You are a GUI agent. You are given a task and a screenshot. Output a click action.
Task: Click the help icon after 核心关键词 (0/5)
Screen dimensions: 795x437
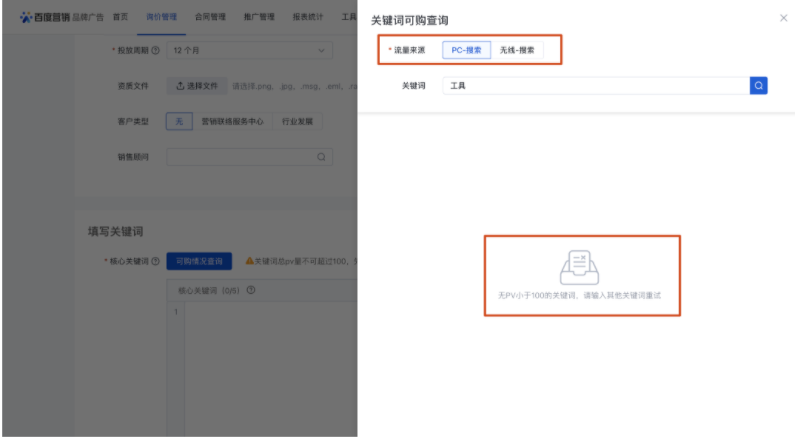[251, 290]
